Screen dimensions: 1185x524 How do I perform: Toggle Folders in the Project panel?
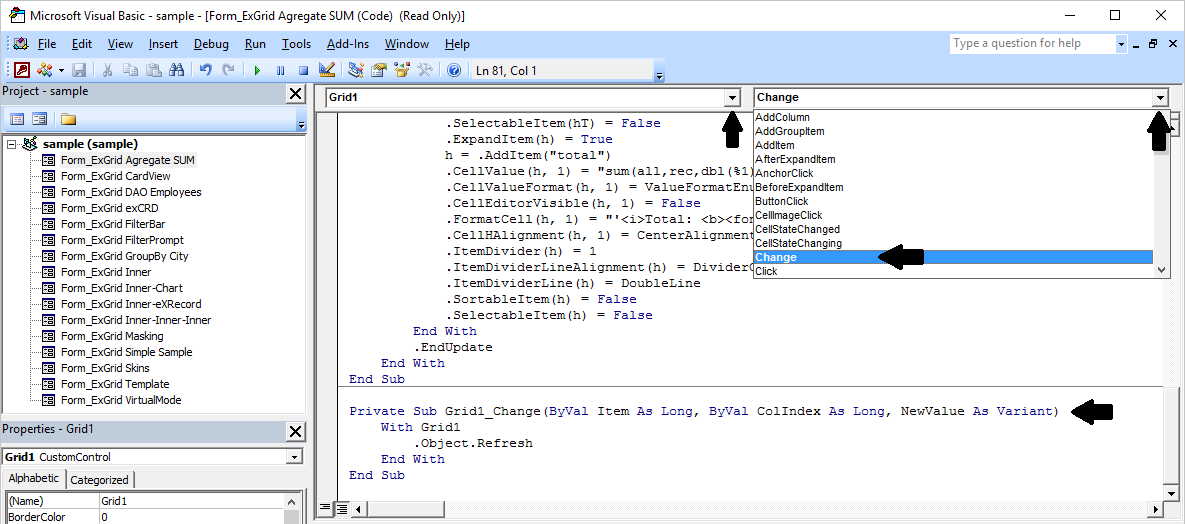pos(68,119)
